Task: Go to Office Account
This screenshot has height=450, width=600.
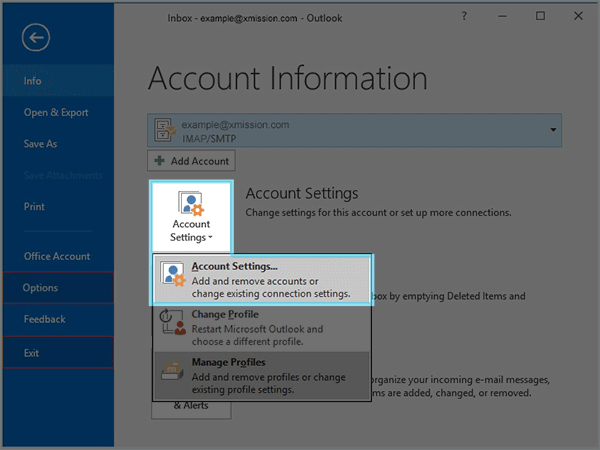Action: click(x=58, y=256)
